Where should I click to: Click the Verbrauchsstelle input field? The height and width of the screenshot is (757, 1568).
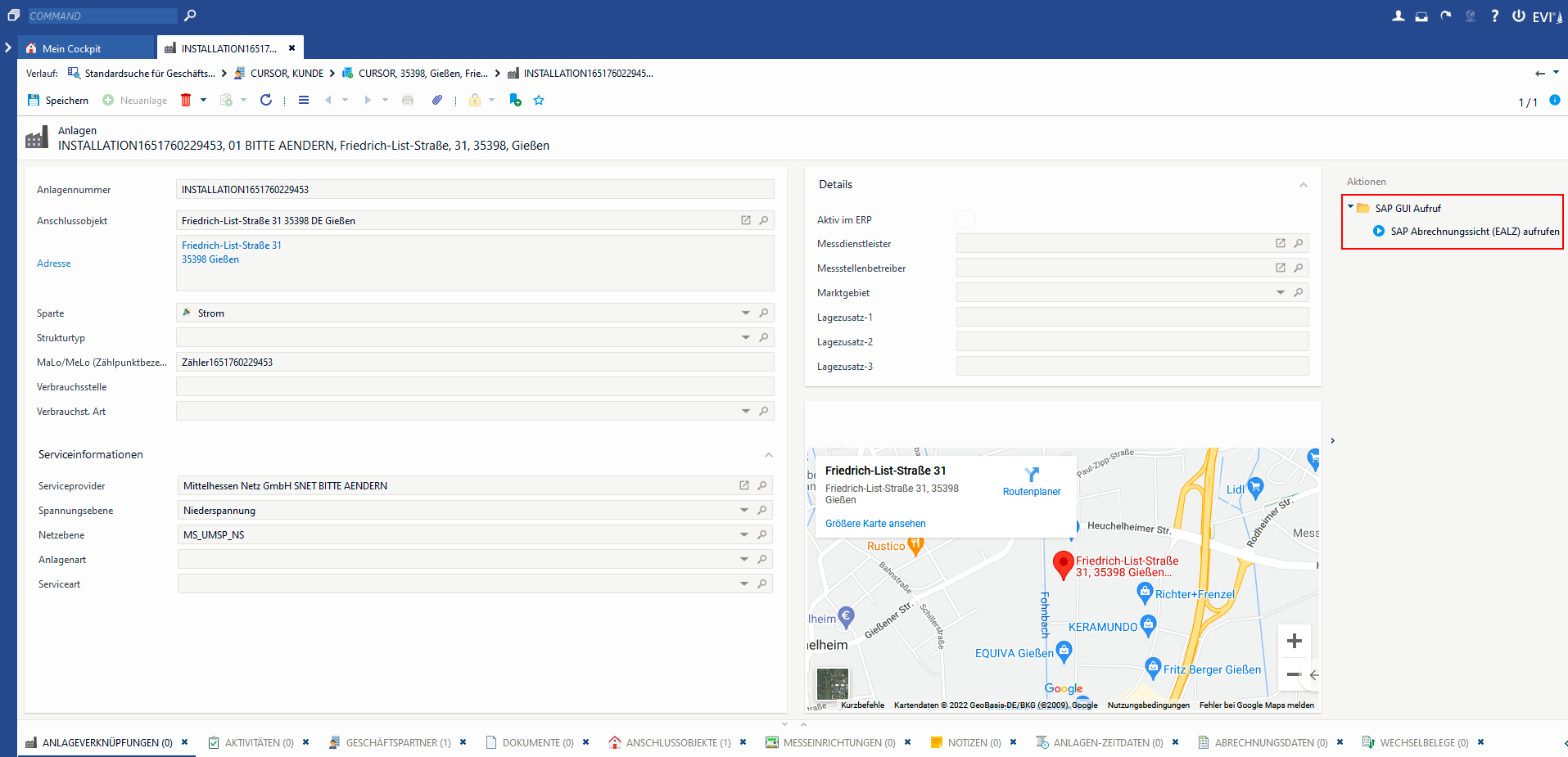475,386
